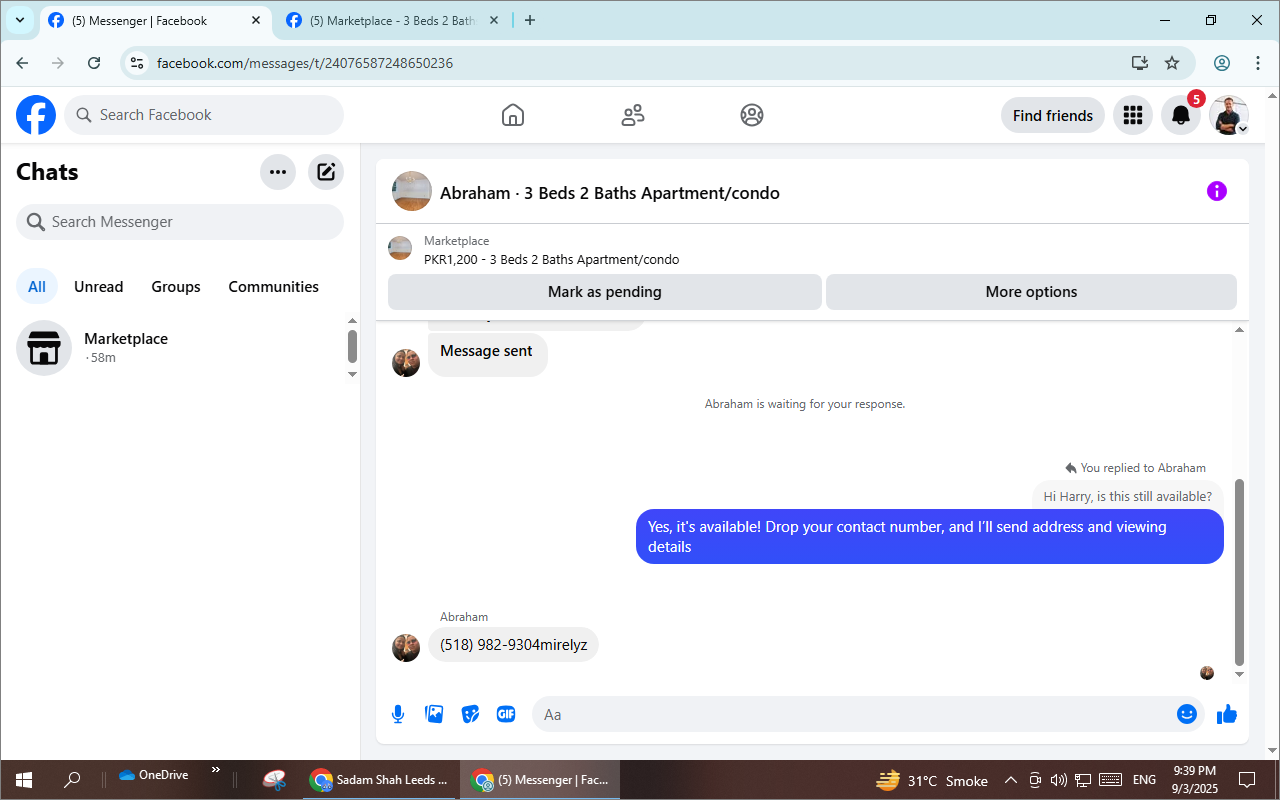Open conversation information purple icon

[x=1217, y=191]
